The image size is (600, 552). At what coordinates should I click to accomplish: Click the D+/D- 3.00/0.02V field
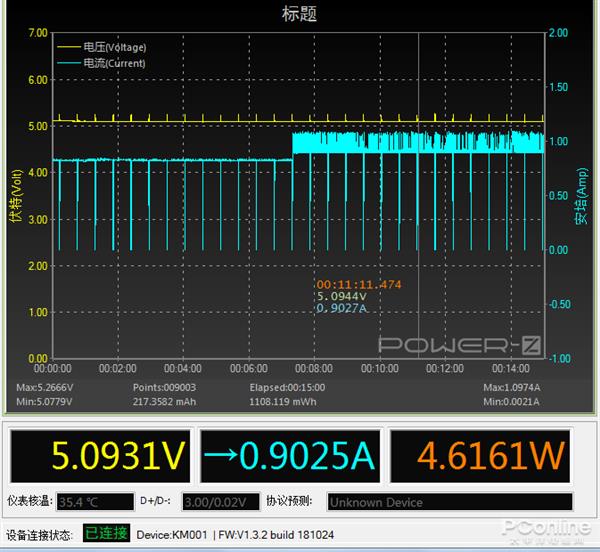pos(221,502)
